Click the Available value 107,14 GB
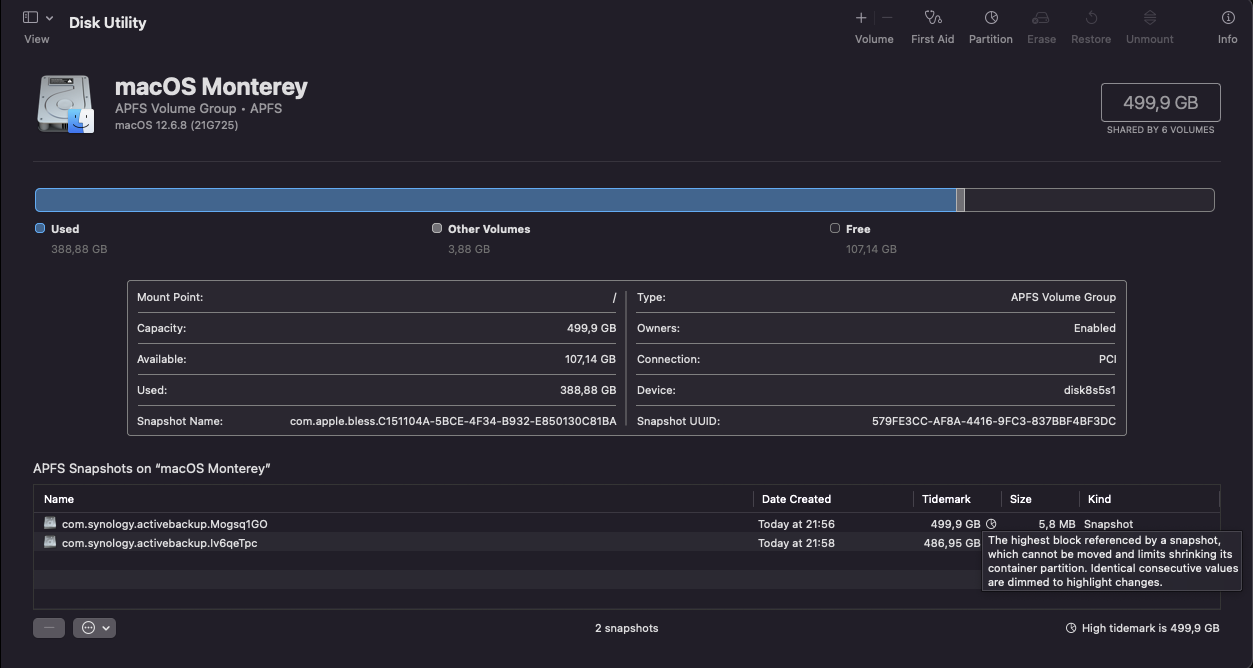 [590, 359]
